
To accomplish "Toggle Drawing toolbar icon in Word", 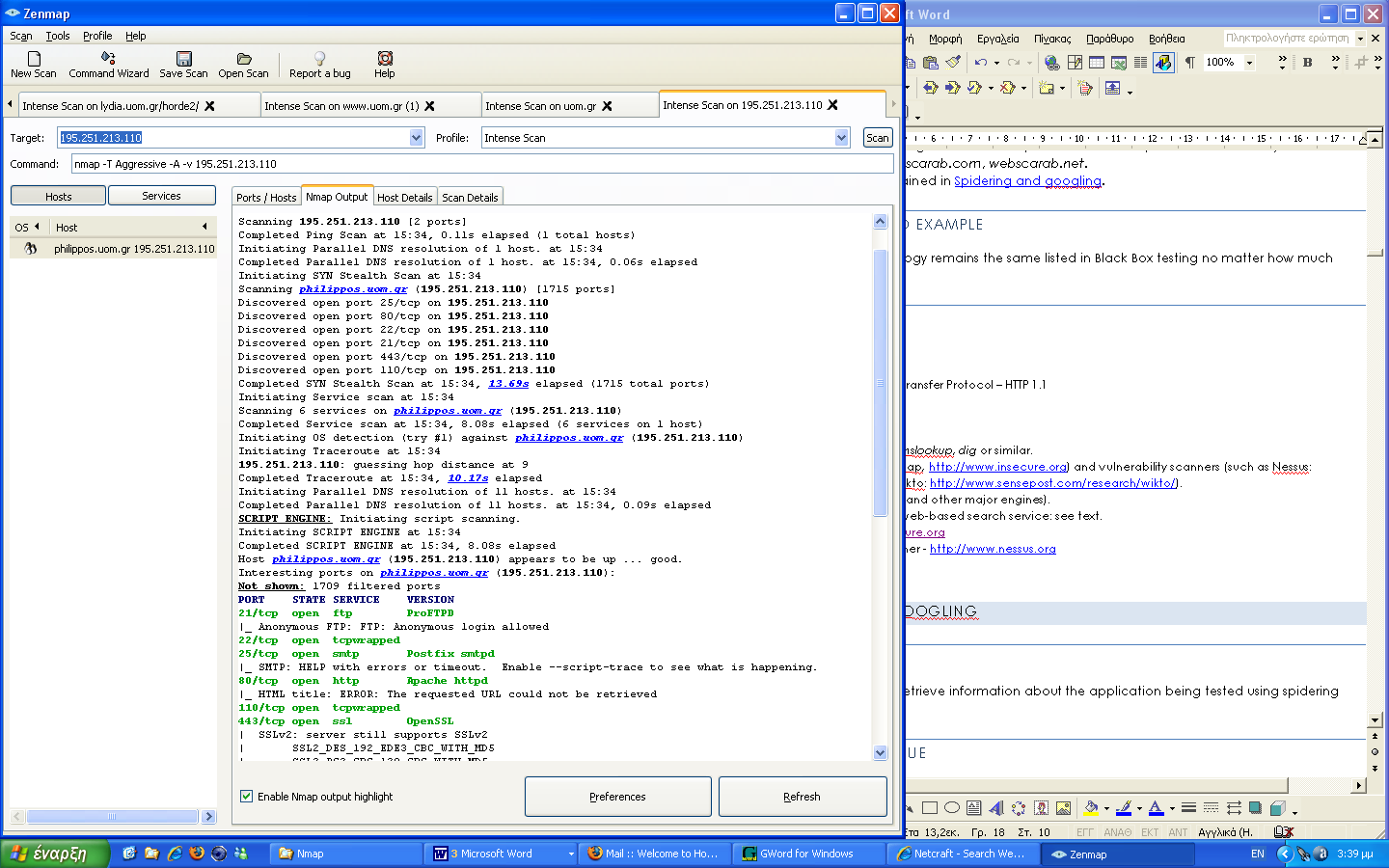I will [x=1164, y=62].
